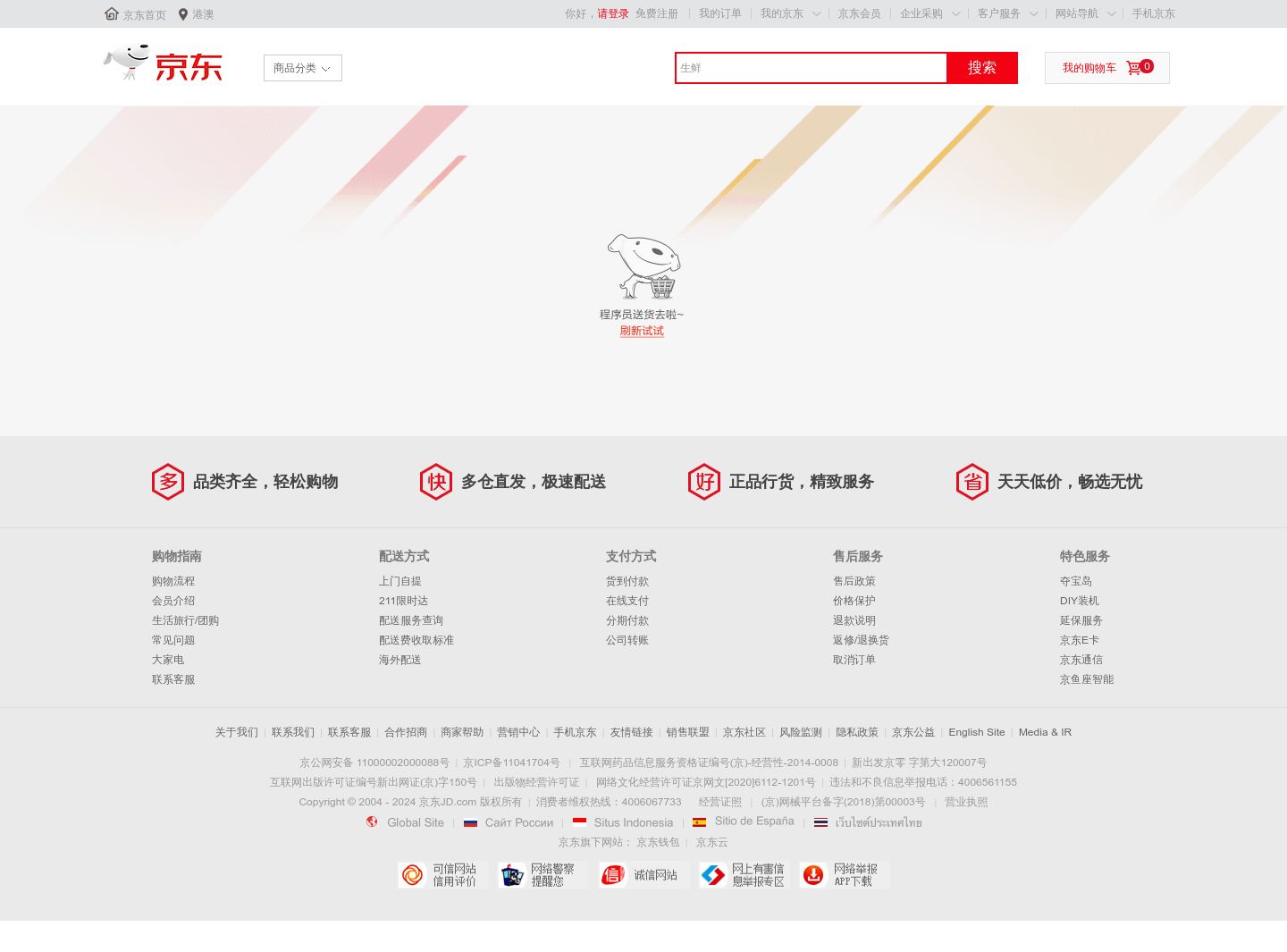Click the 网络举报 APP下载 badge
The height and width of the screenshot is (952, 1287).
[844, 875]
